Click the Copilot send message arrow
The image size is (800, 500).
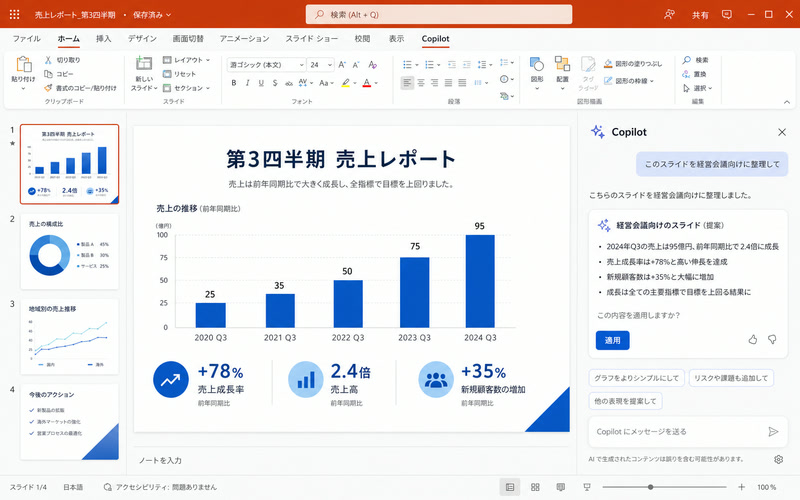click(x=773, y=432)
